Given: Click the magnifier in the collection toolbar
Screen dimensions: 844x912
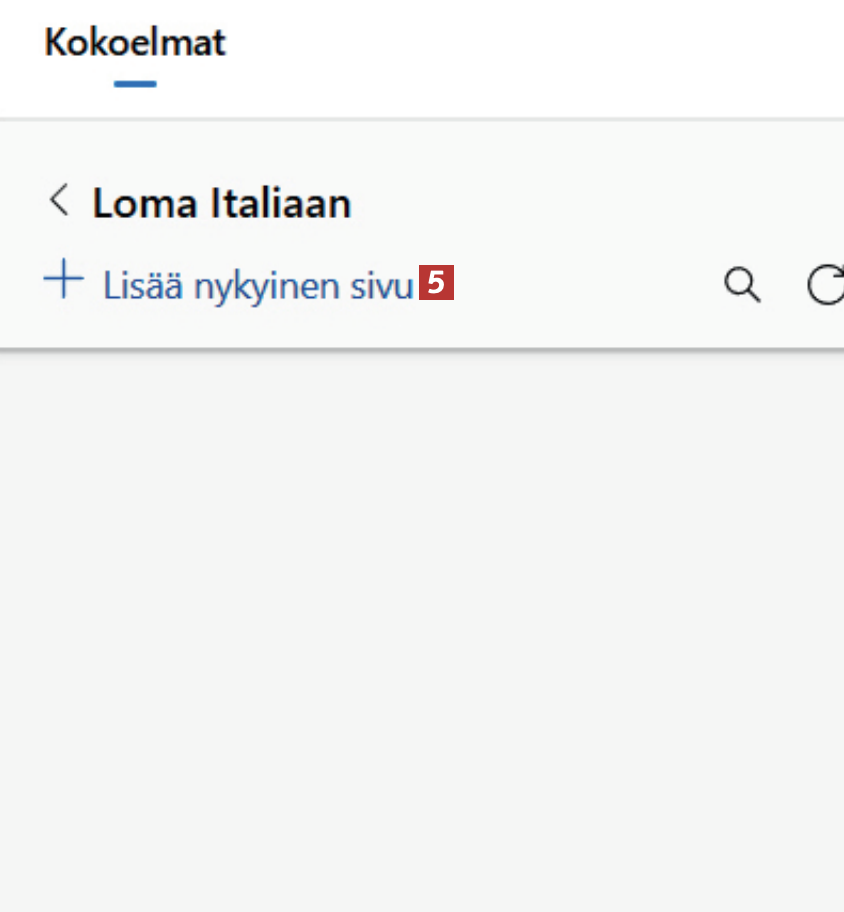Looking at the screenshot, I should (x=742, y=285).
